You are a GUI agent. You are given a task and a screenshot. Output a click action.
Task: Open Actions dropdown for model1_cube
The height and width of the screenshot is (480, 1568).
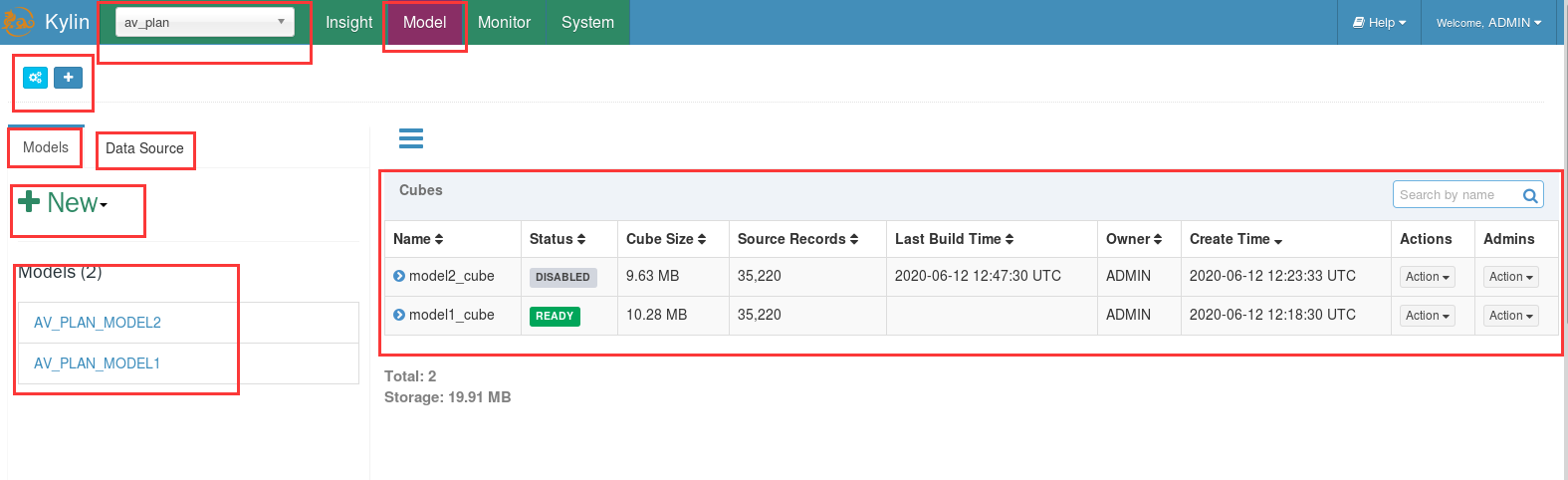pos(1428,316)
